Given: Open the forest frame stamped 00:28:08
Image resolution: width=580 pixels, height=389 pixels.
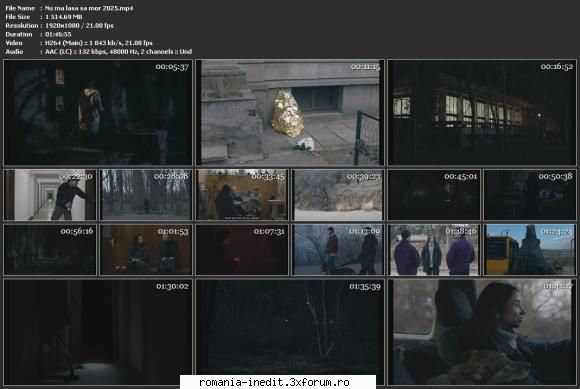Looking at the screenshot, I should point(146,195).
